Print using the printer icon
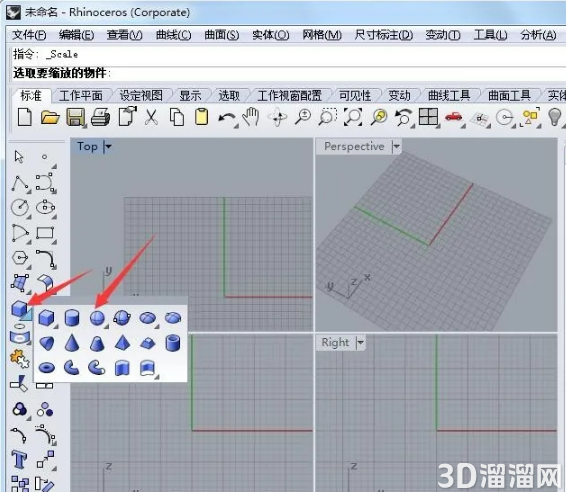 click(100, 117)
